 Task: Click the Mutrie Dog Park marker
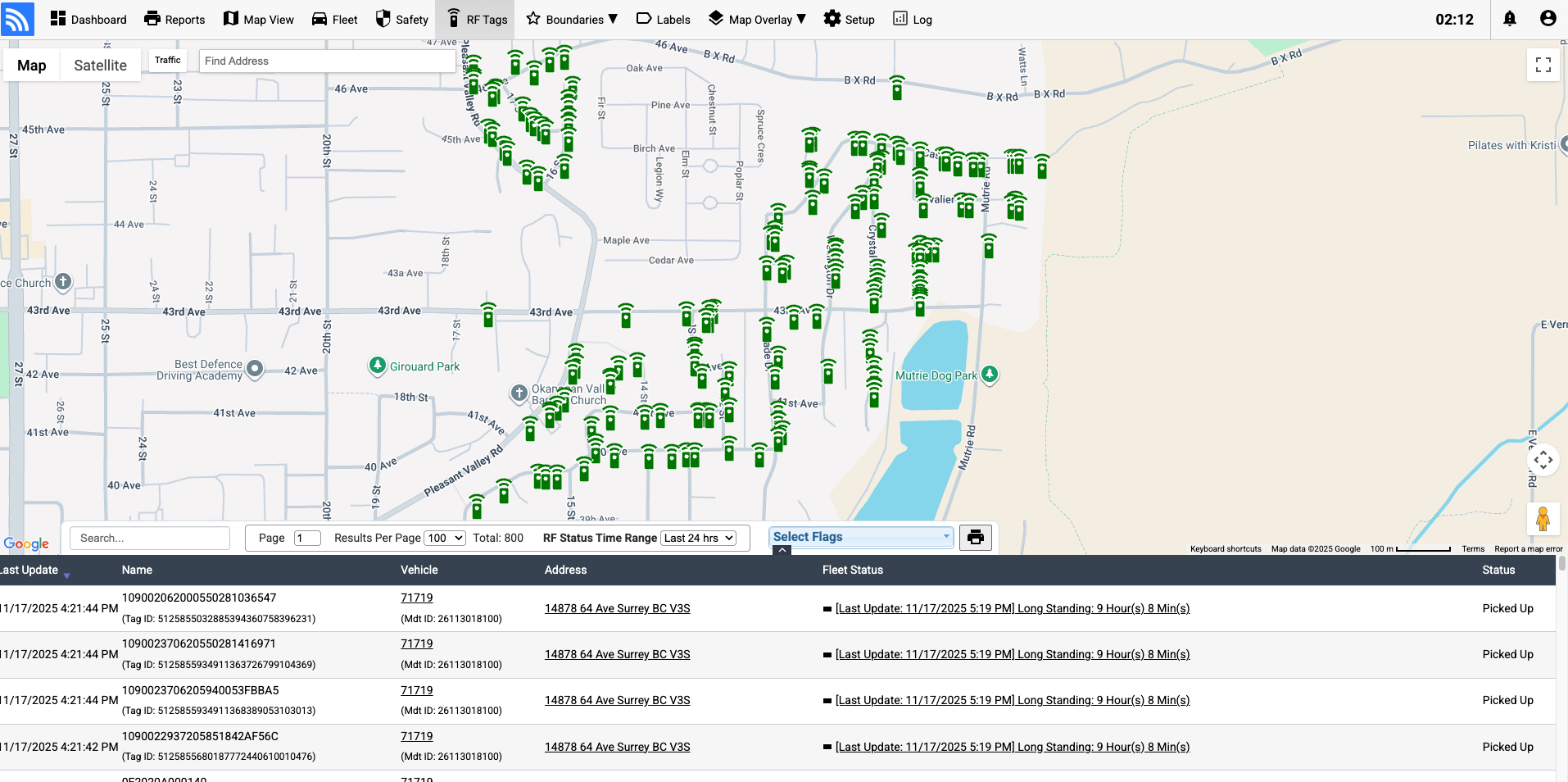tap(990, 374)
